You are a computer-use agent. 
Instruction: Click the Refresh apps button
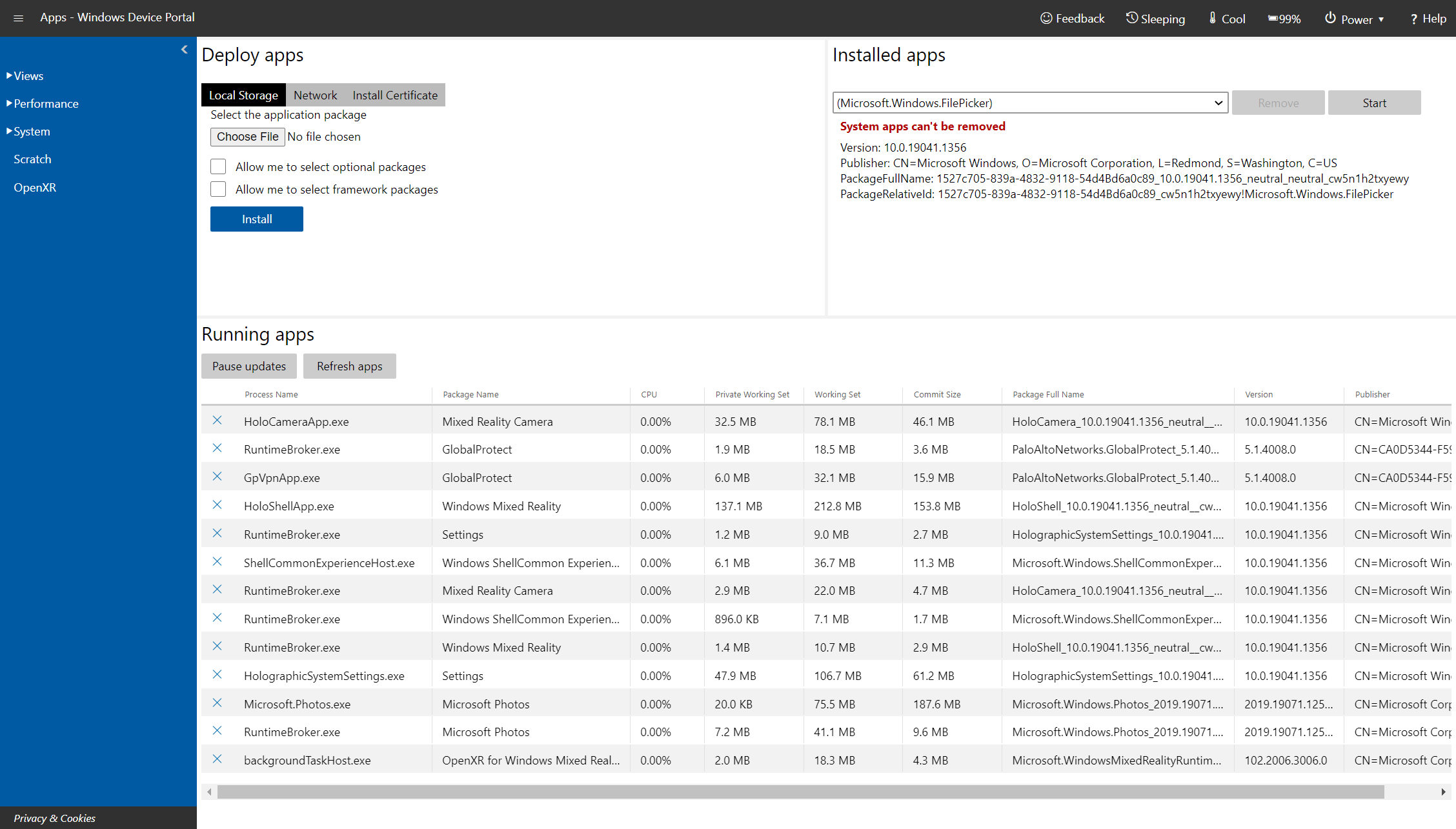pyautogui.click(x=348, y=365)
